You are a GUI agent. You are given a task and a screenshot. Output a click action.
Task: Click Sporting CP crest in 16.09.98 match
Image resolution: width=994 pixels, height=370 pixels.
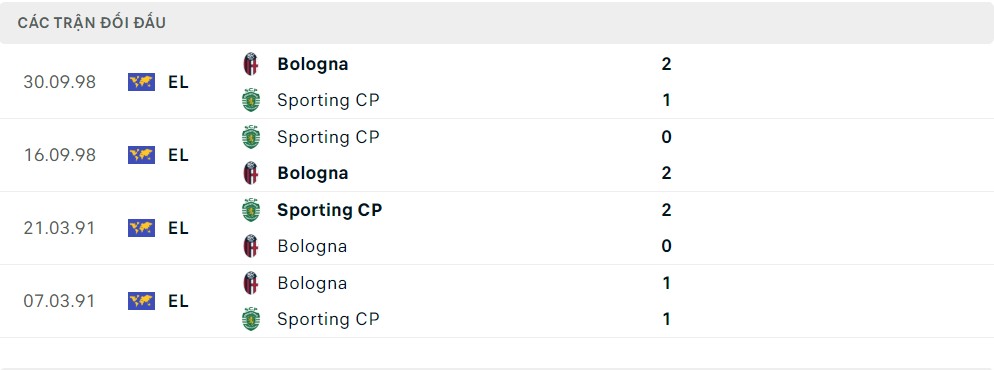pos(251,137)
